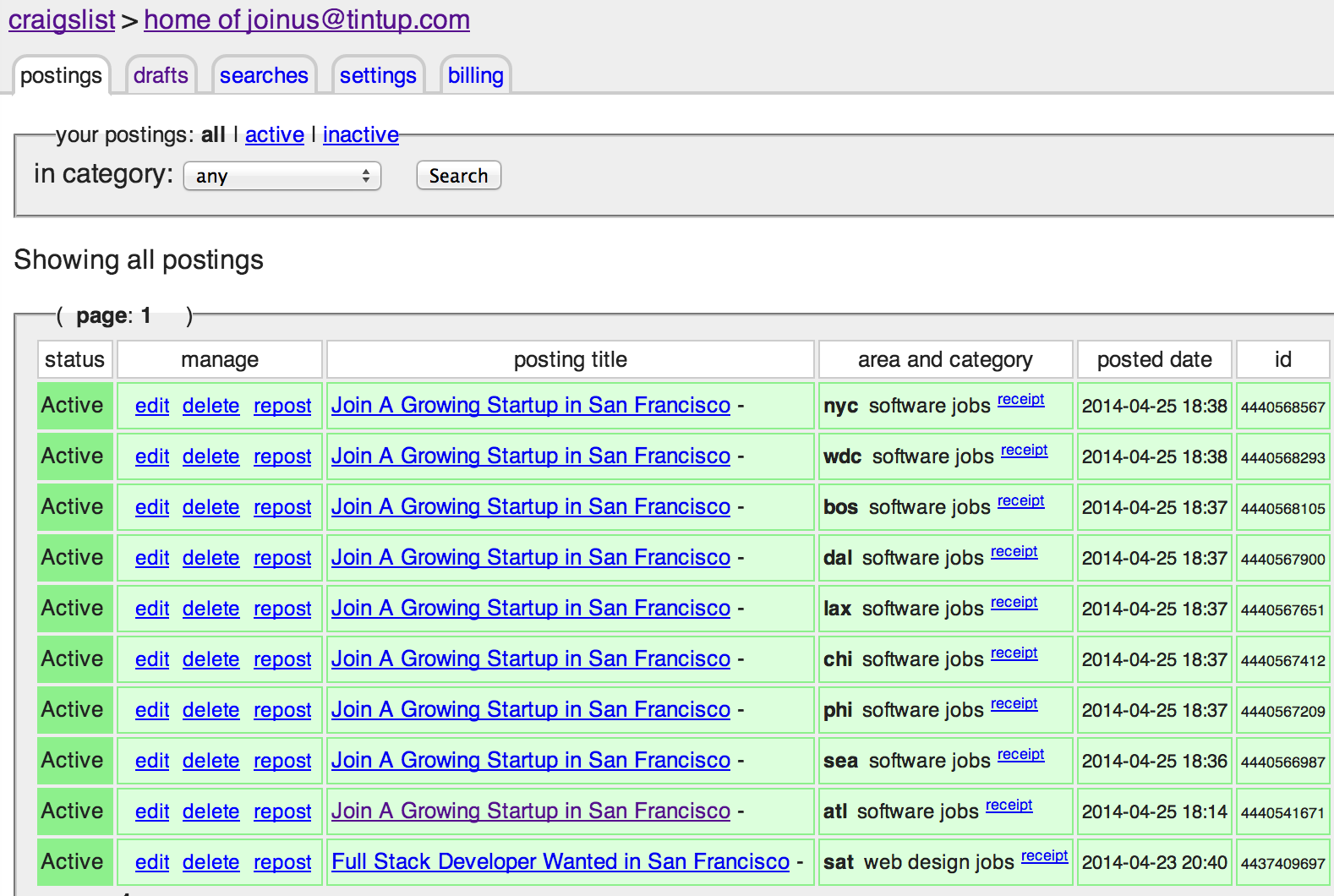Viewport: 1334px width, 896px height.
Task: Open the settings tab
Action: point(378,75)
